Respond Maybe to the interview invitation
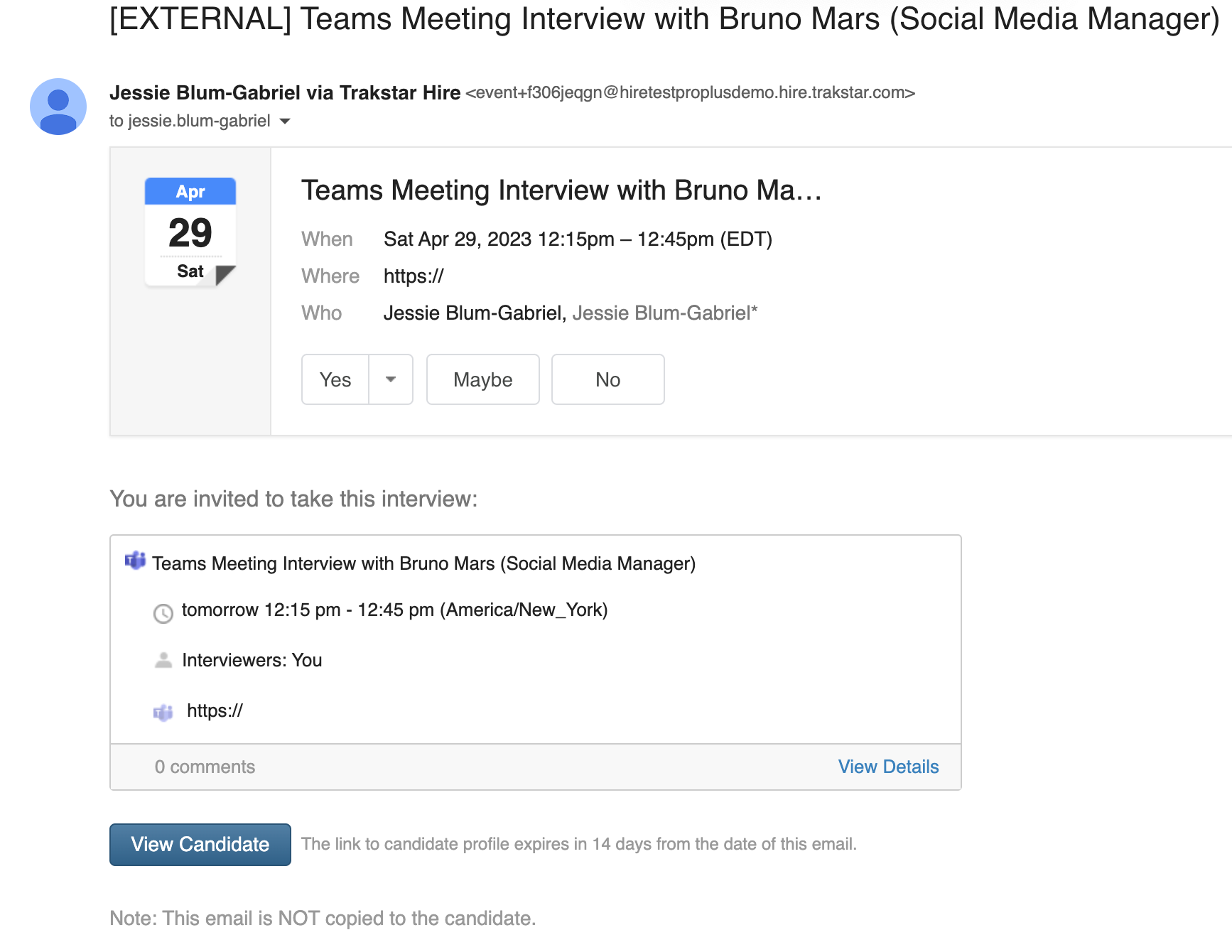 click(x=483, y=379)
